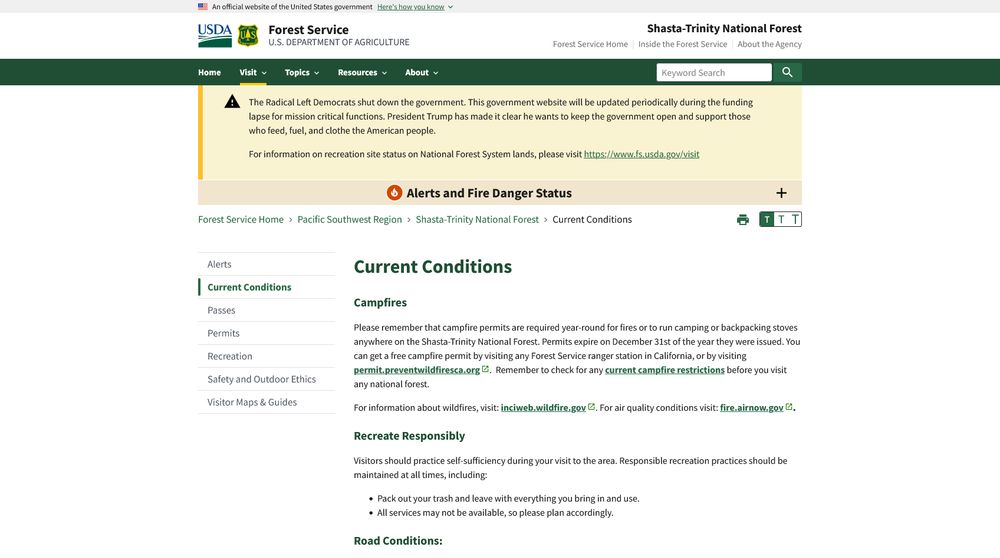
Task: Open the Topics dropdown menu
Action: 302,72
